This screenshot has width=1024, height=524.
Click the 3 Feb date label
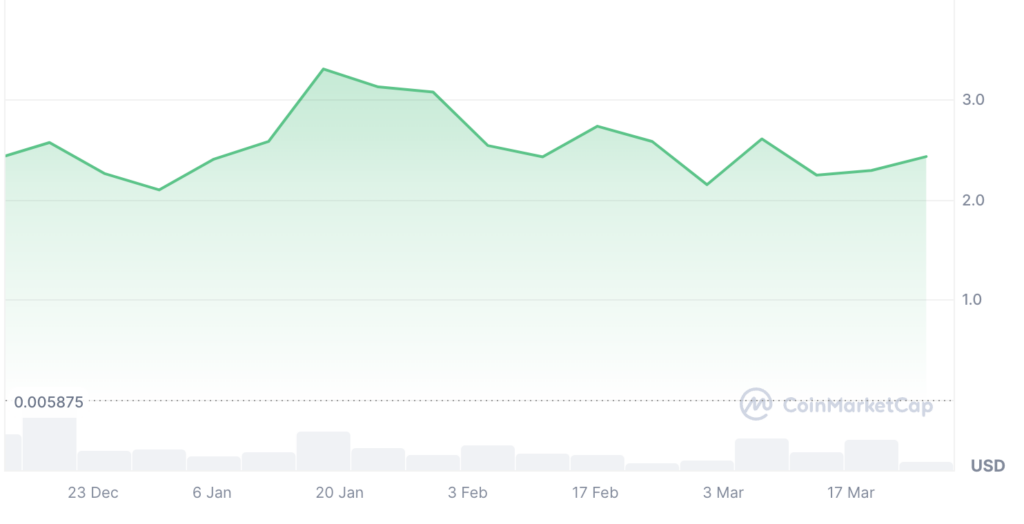[467, 492]
